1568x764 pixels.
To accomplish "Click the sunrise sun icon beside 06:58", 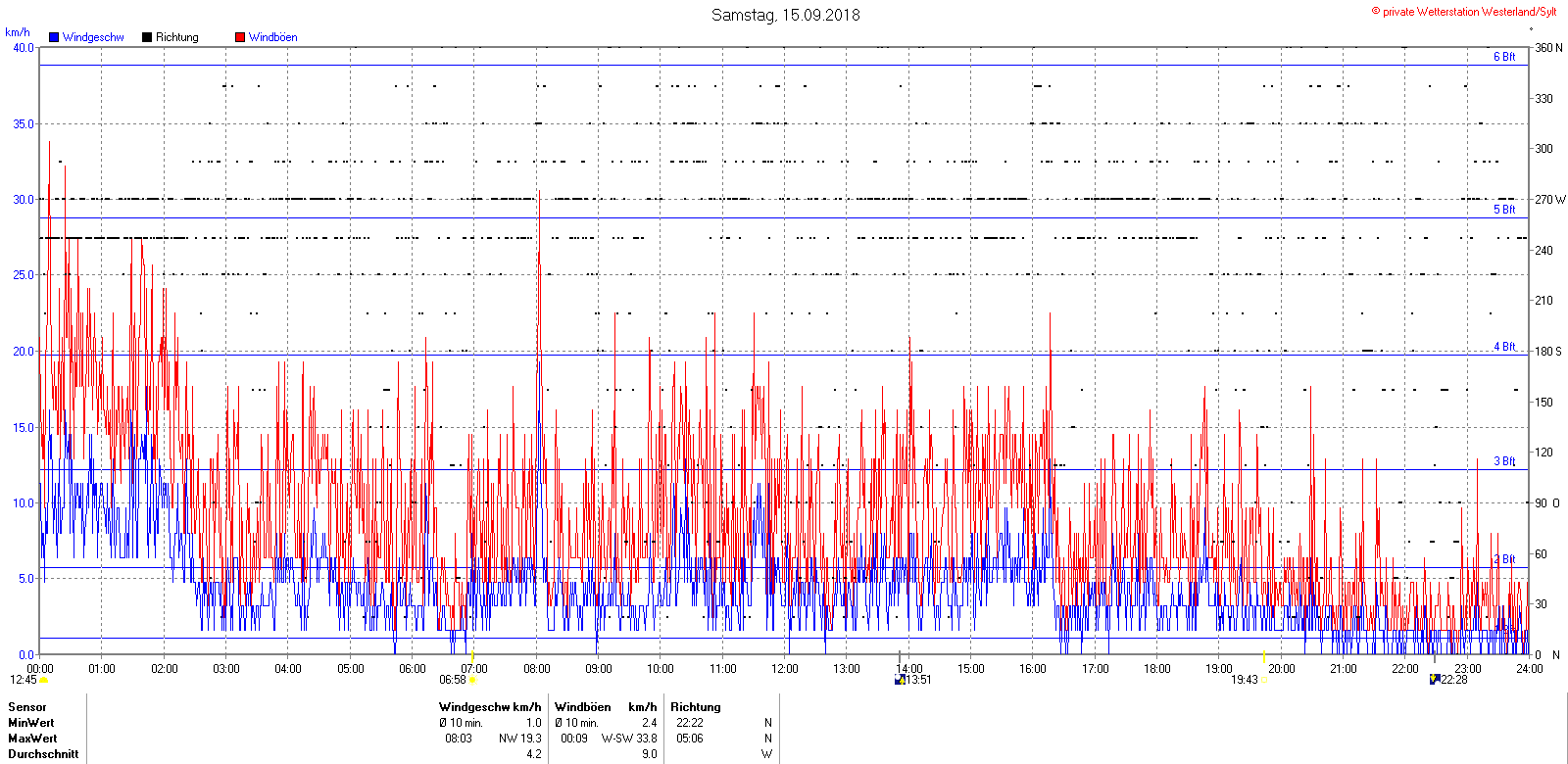I will [472, 680].
